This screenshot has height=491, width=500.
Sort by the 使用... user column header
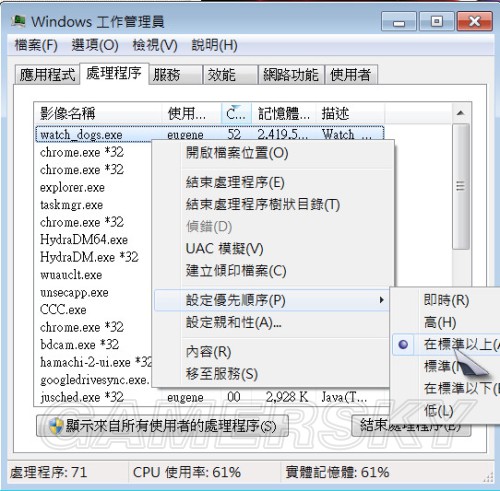coord(192,114)
